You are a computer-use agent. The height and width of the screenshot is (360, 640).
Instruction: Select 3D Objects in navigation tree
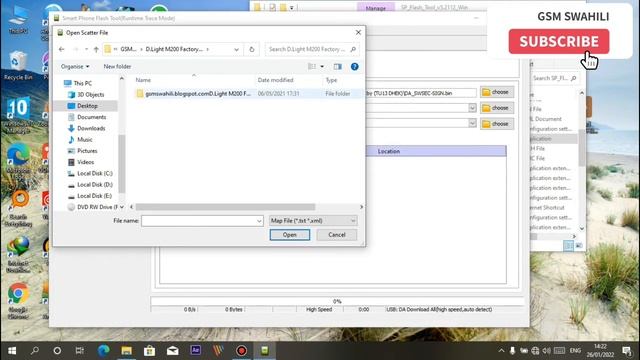[x=91, y=95]
